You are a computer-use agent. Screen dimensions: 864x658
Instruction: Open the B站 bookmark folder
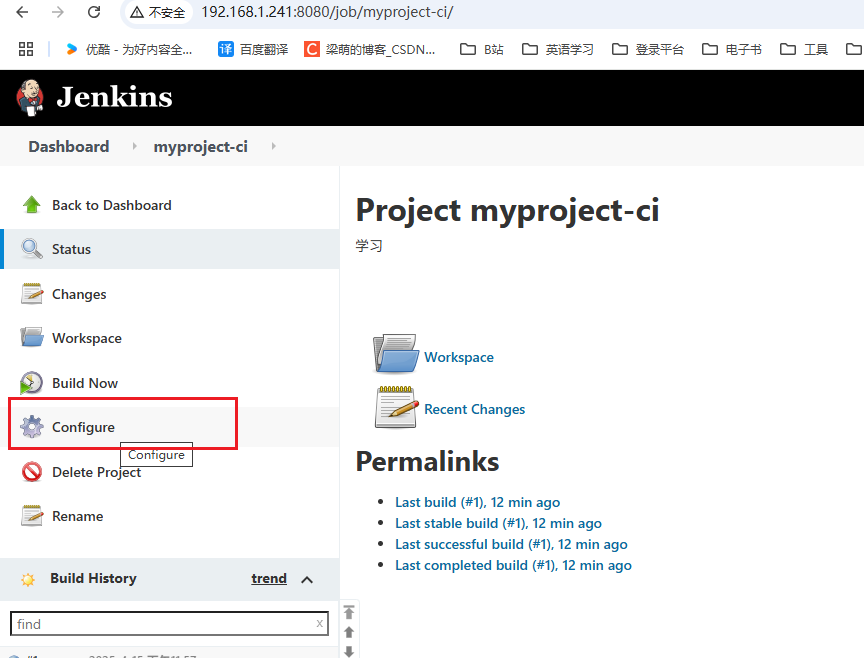click(482, 50)
